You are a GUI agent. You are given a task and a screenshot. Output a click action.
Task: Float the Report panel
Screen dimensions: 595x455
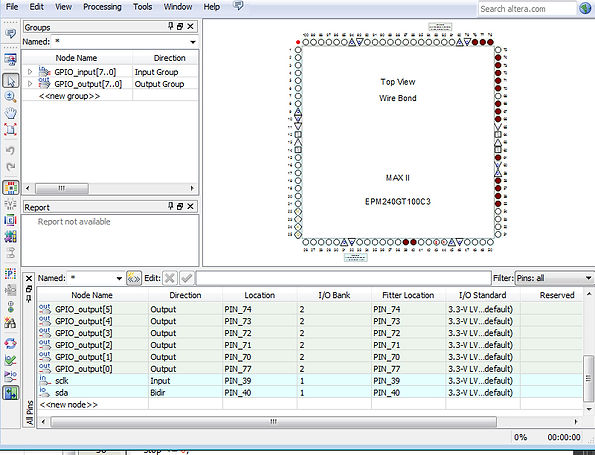click(x=180, y=206)
